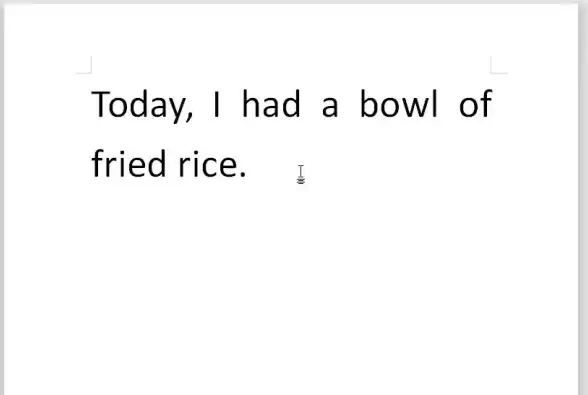Click the gray strip above the page
The width and height of the screenshot is (588, 395).
tap(294, 2)
